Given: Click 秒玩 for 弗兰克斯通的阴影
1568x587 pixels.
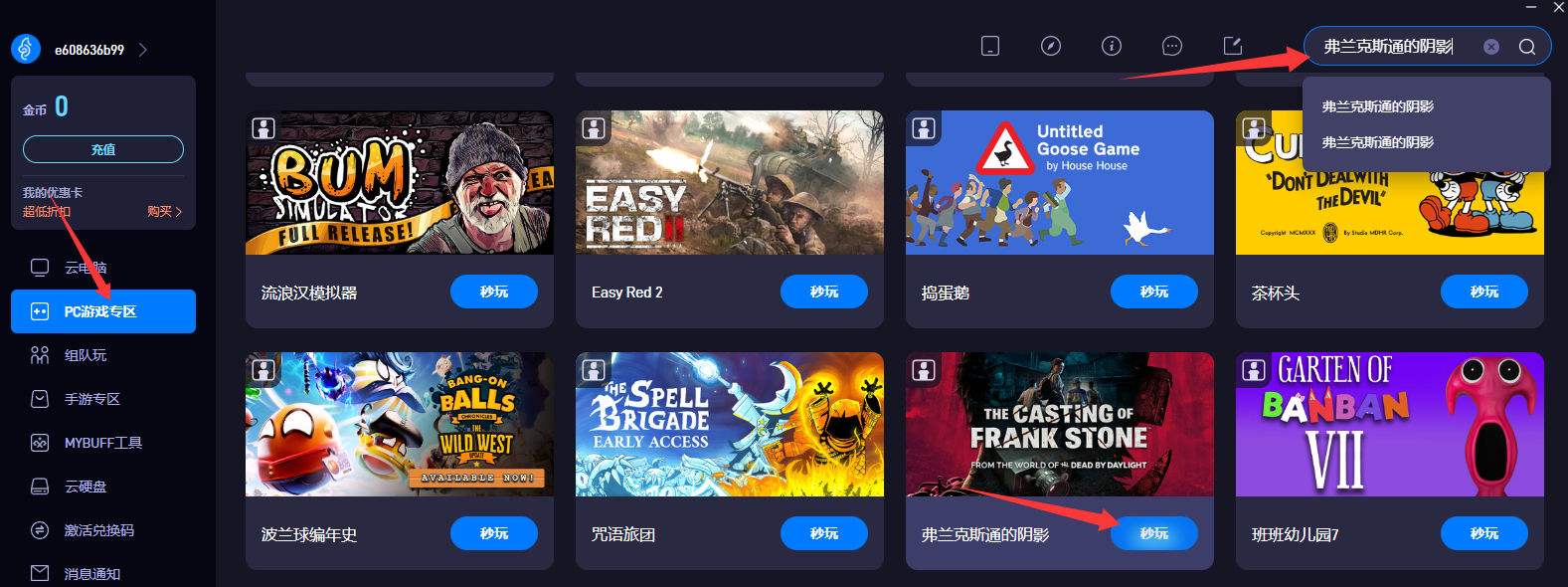Looking at the screenshot, I should point(1153,533).
